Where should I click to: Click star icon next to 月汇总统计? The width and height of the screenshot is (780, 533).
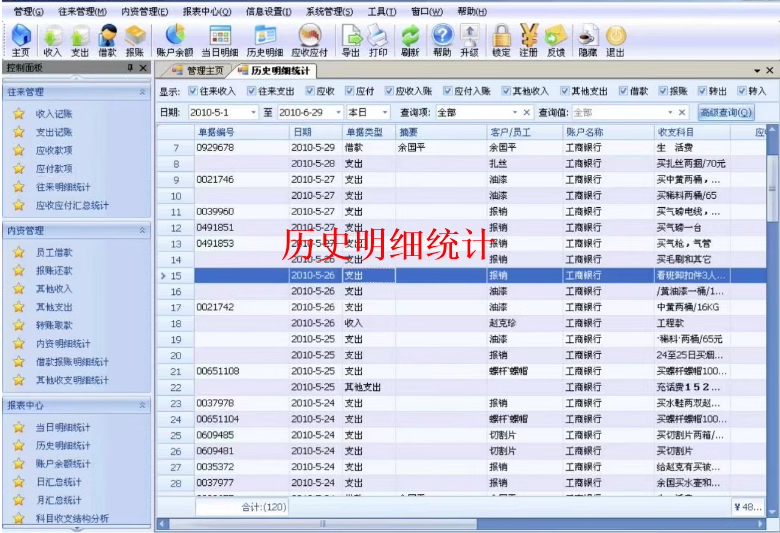[x=19, y=500]
